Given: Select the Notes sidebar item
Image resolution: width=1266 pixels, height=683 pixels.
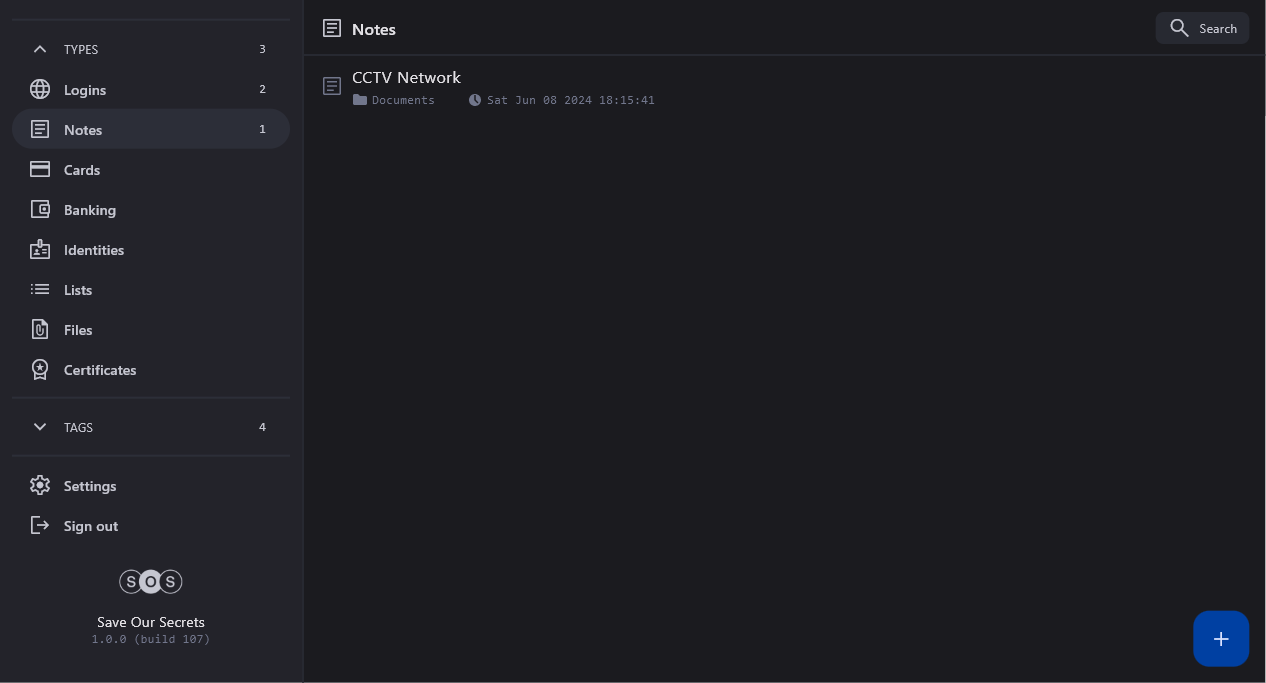Looking at the screenshot, I should (83, 130).
